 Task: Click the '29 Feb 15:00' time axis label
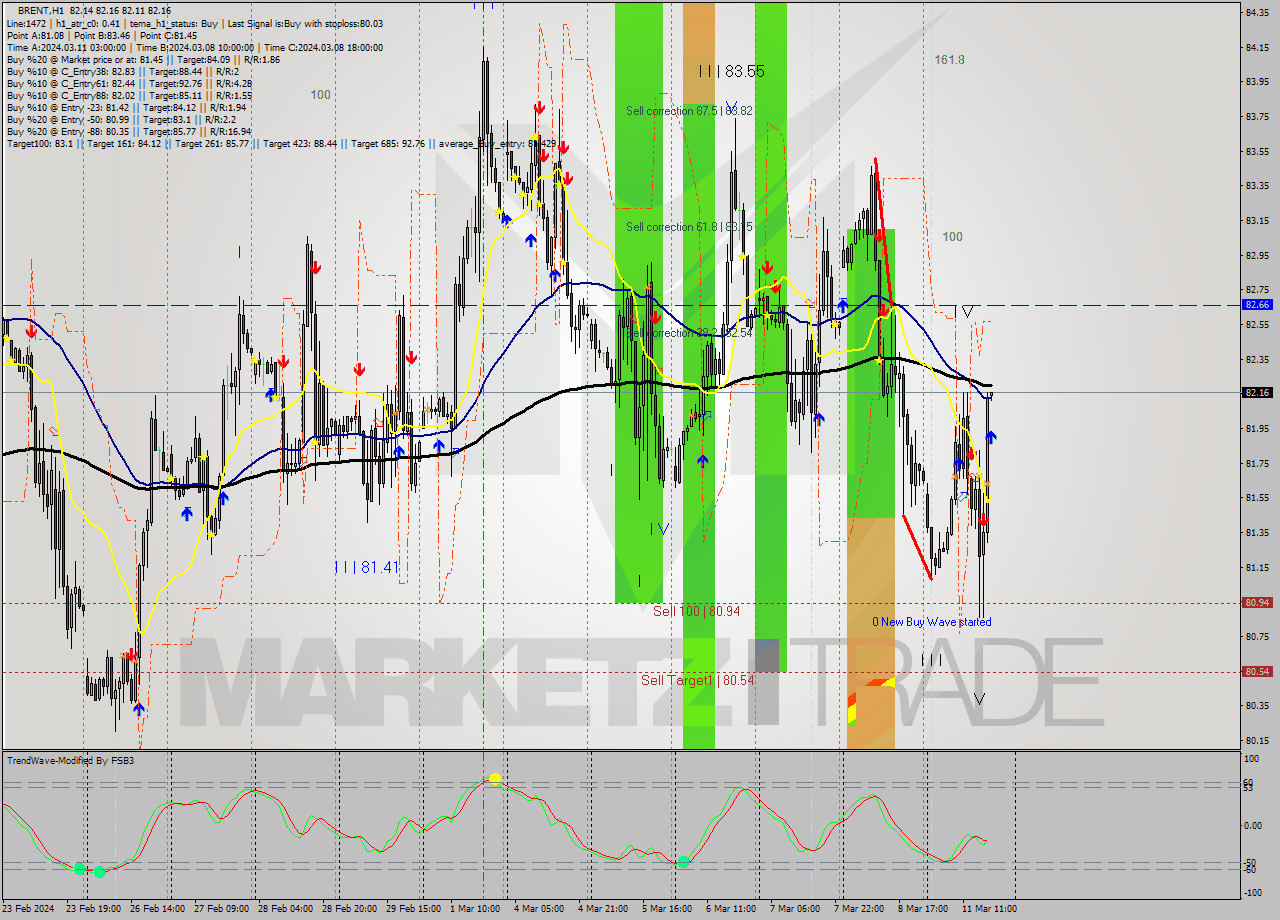coord(415,909)
